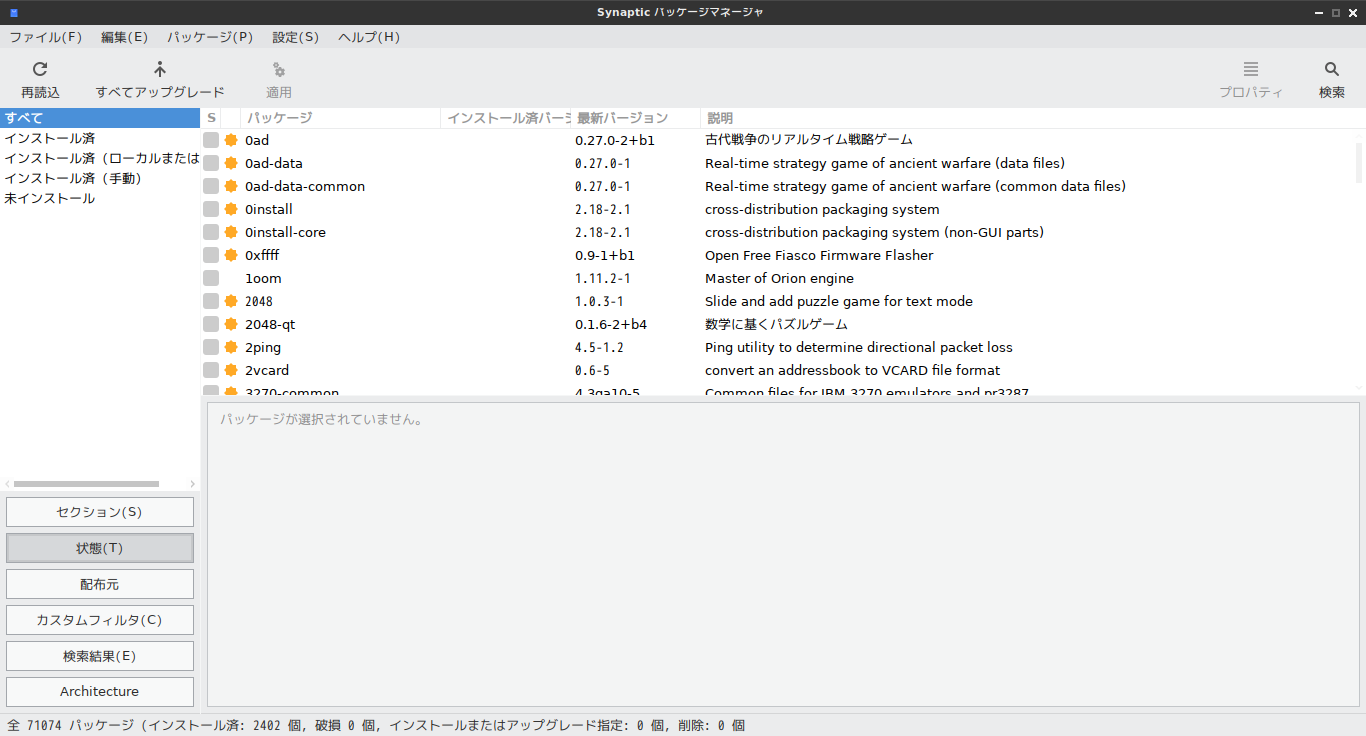Click the 再読込 reload icon

[40, 69]
